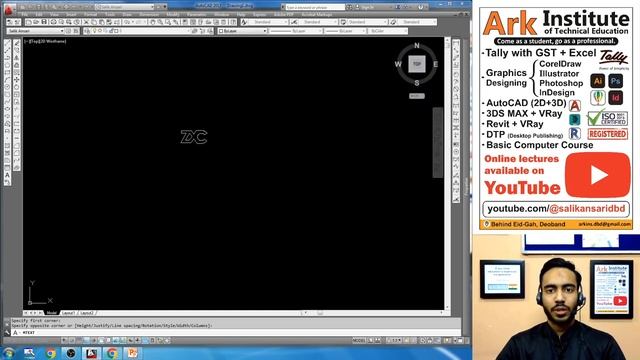Select the Ellipse draw tool

click(x=7, y=109)
